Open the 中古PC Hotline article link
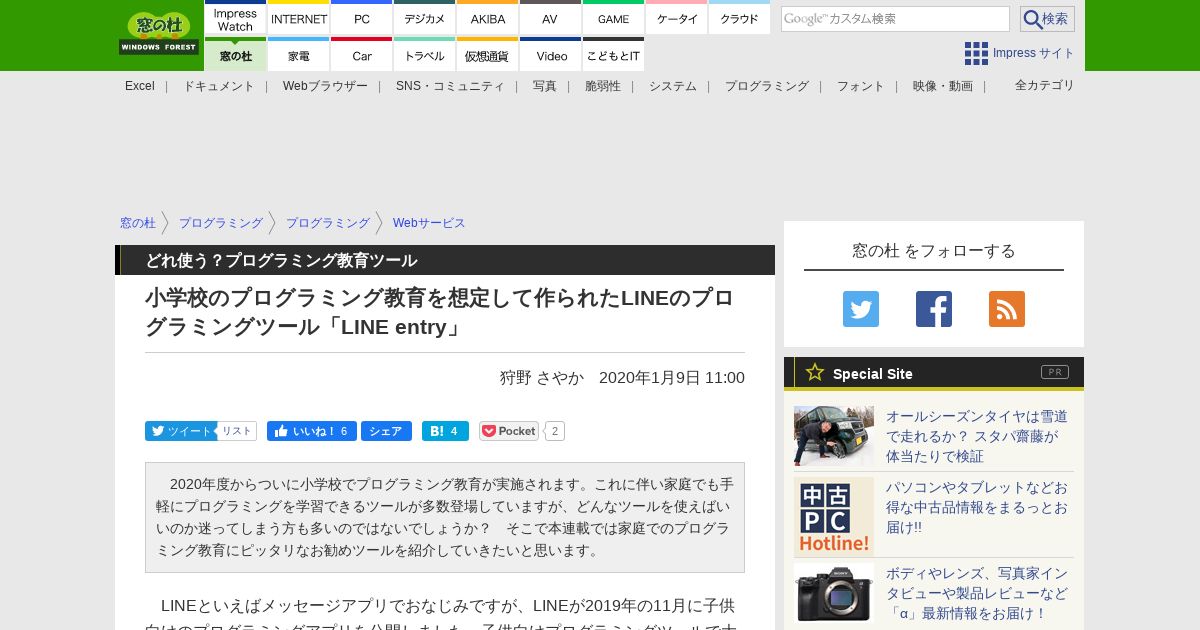The image size is (1200, 630). 977,507
